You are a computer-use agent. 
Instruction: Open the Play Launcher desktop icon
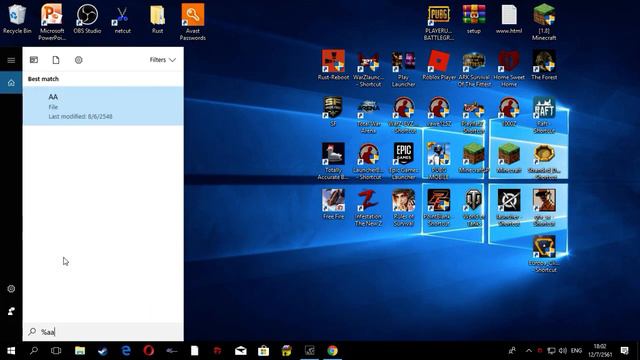pos(403,69)
